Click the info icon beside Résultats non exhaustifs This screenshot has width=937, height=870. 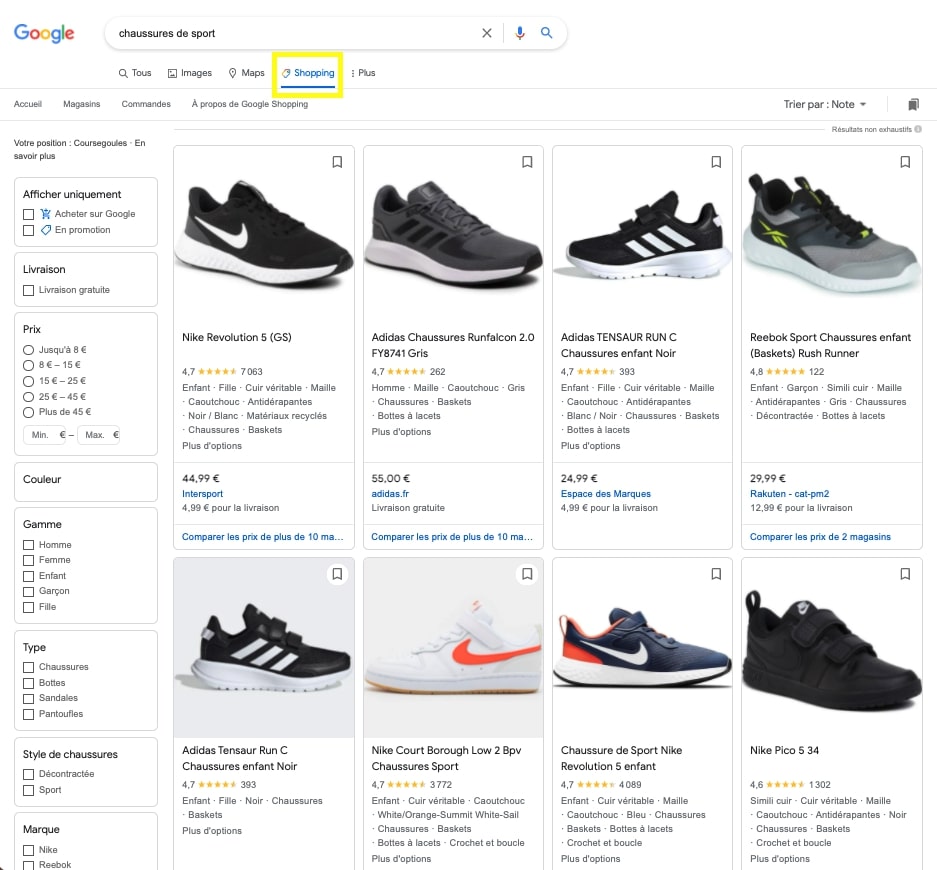[x=918, y=129]
